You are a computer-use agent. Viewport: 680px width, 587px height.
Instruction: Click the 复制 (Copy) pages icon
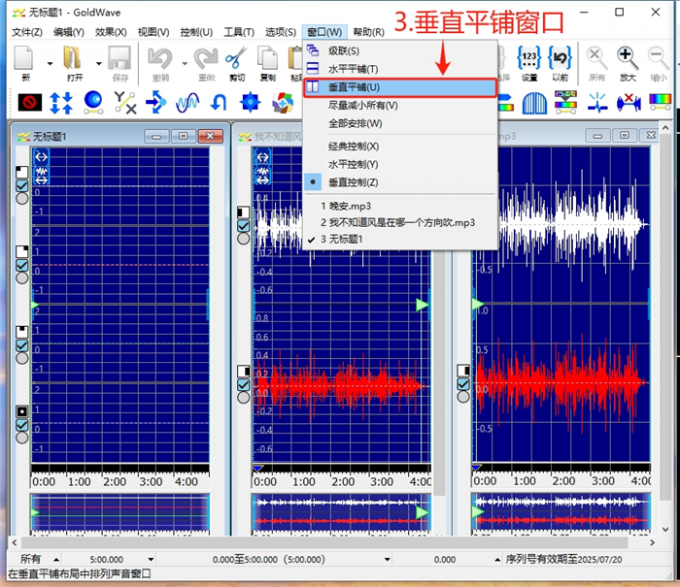(x=268, y=59)
